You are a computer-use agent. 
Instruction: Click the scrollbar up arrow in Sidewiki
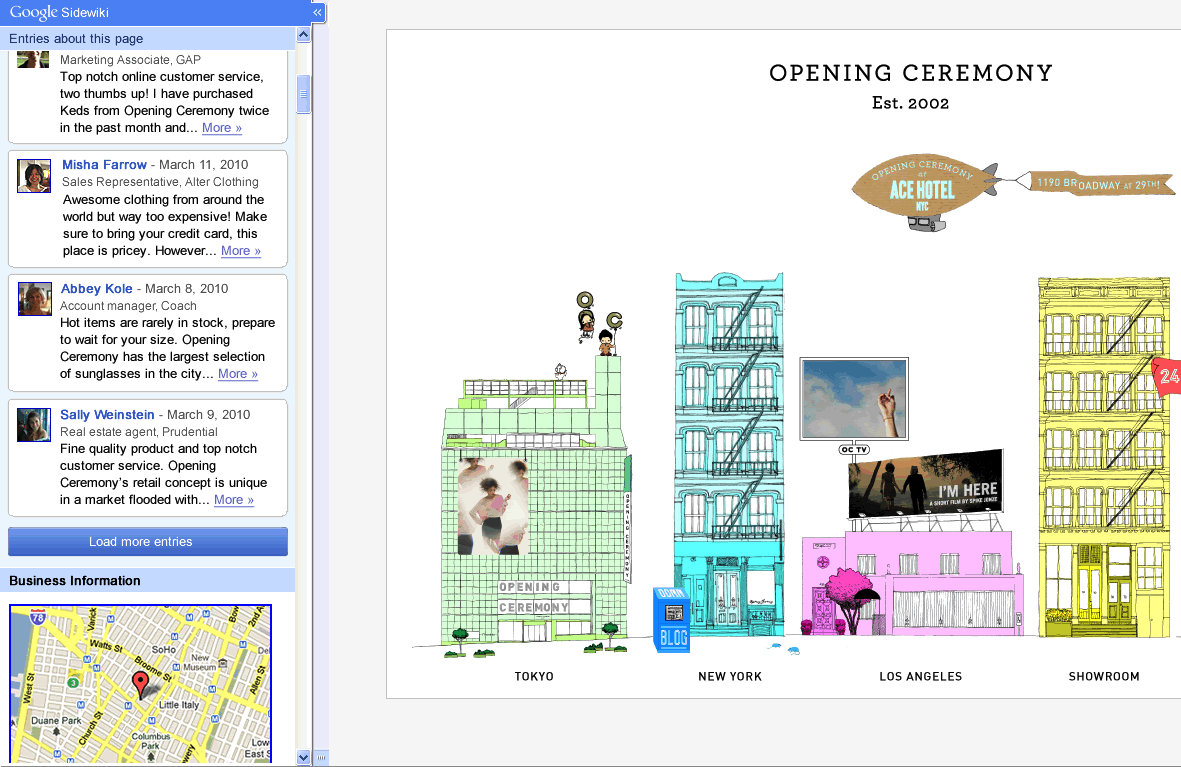click(304, 35)
